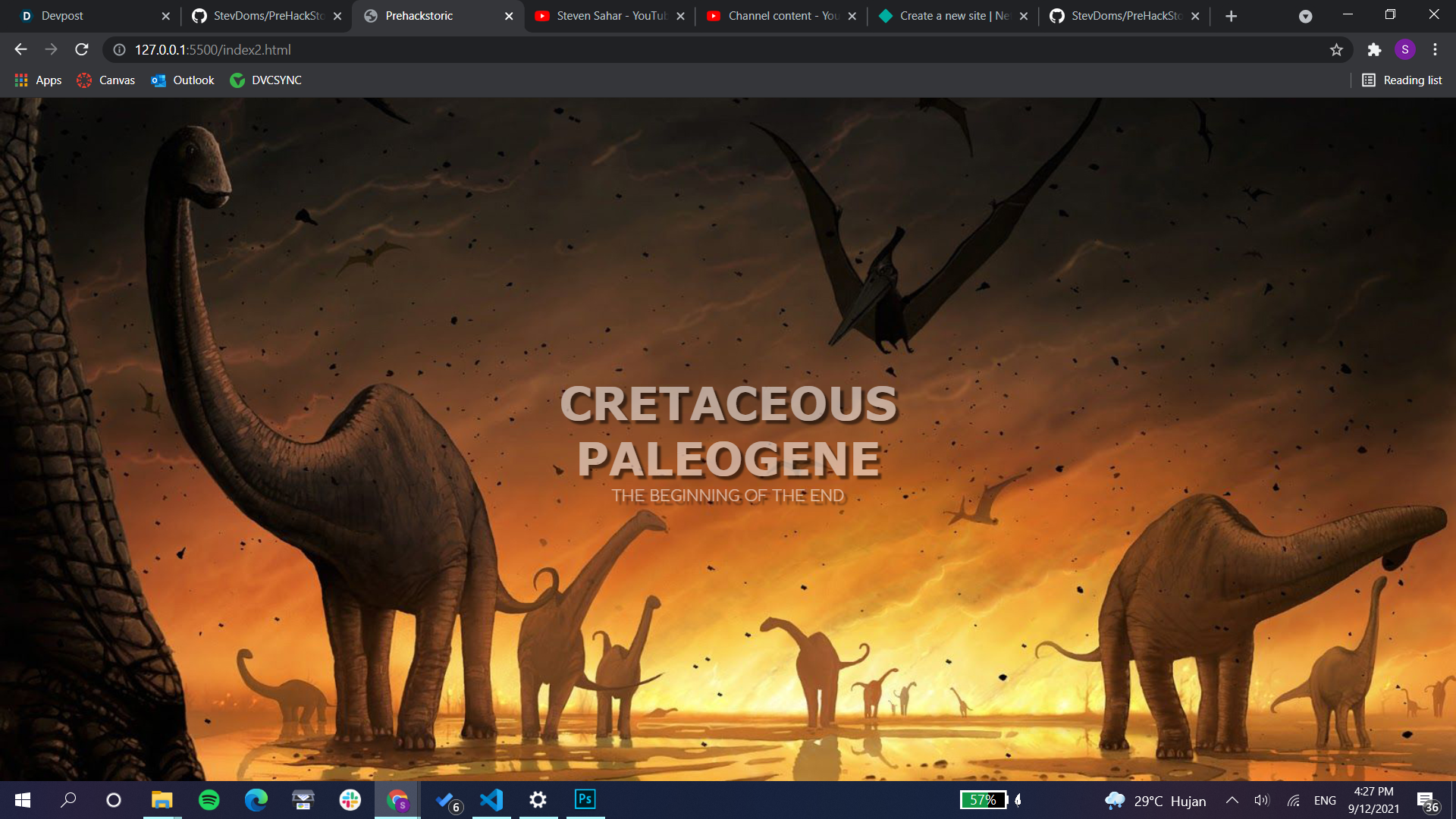Open Spotify from the taskbar
This screenshot has width=1456, height=819.
(209, 799)
